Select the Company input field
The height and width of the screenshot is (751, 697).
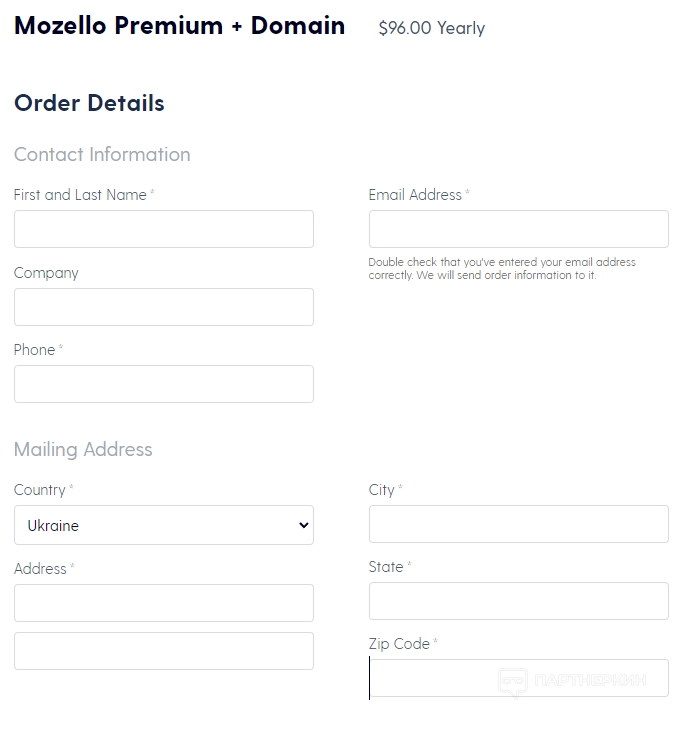(163, 307)
